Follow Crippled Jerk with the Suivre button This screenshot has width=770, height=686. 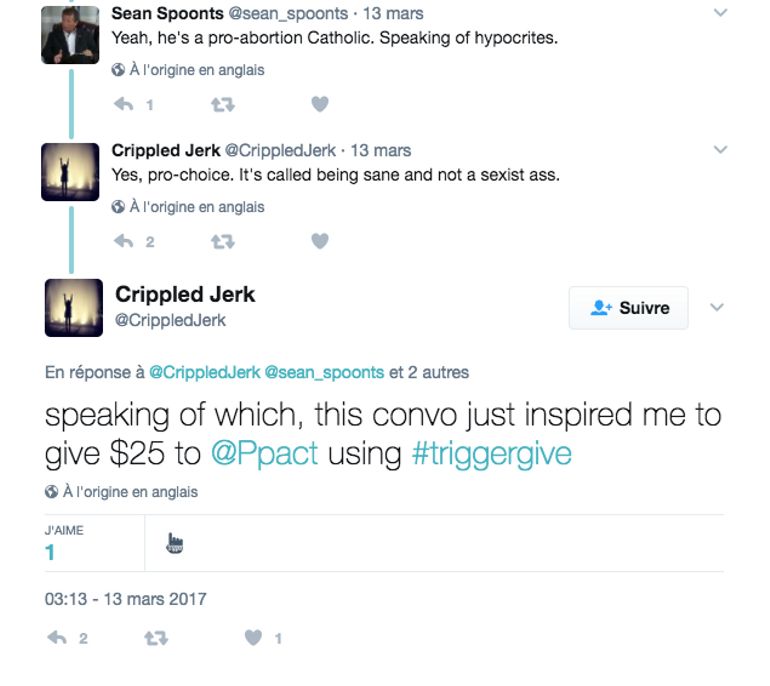point(629,308)
